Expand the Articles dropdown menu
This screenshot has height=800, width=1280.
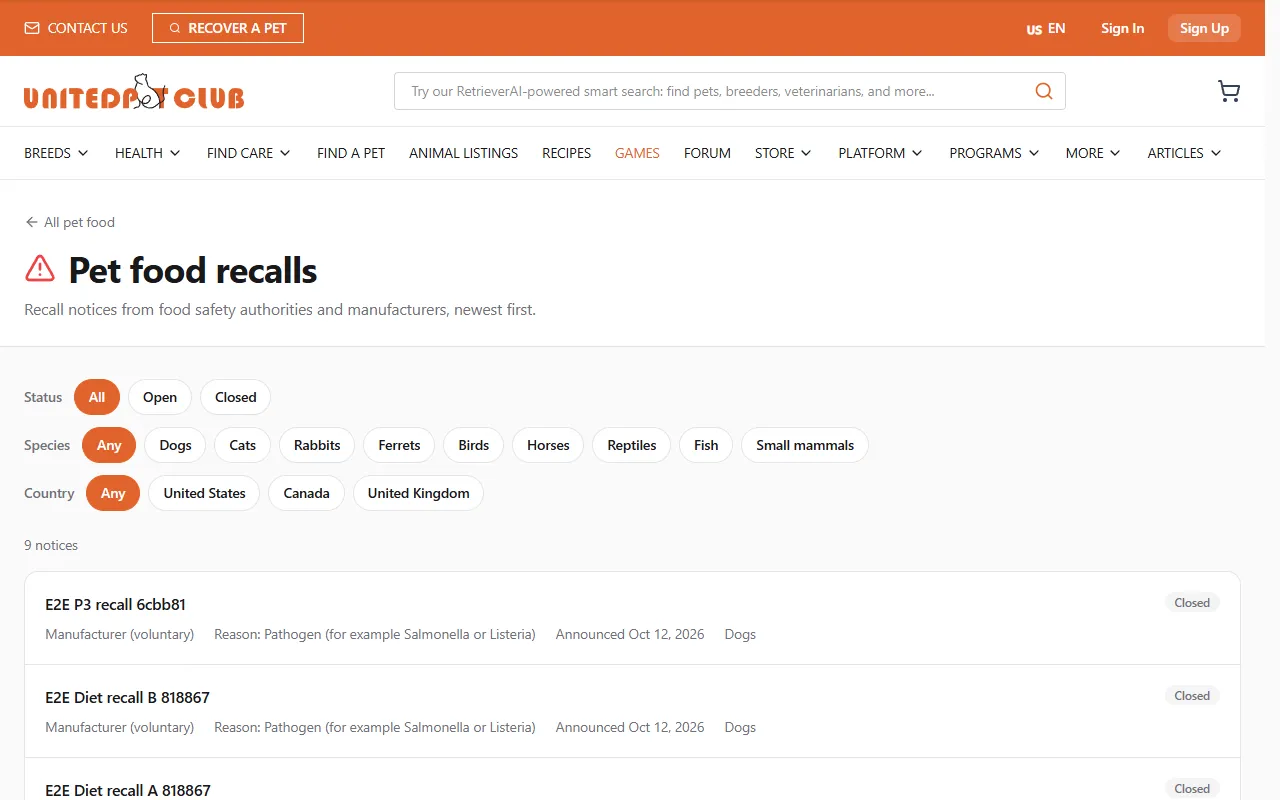(1185, 153)
